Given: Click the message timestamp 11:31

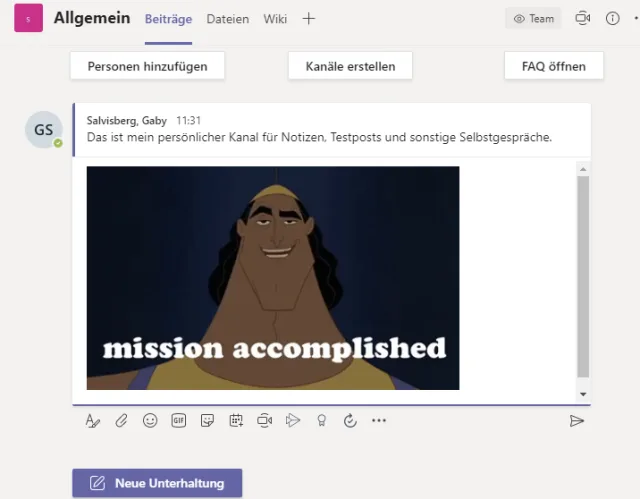Looking at the screenshot, I should [189, 120].
